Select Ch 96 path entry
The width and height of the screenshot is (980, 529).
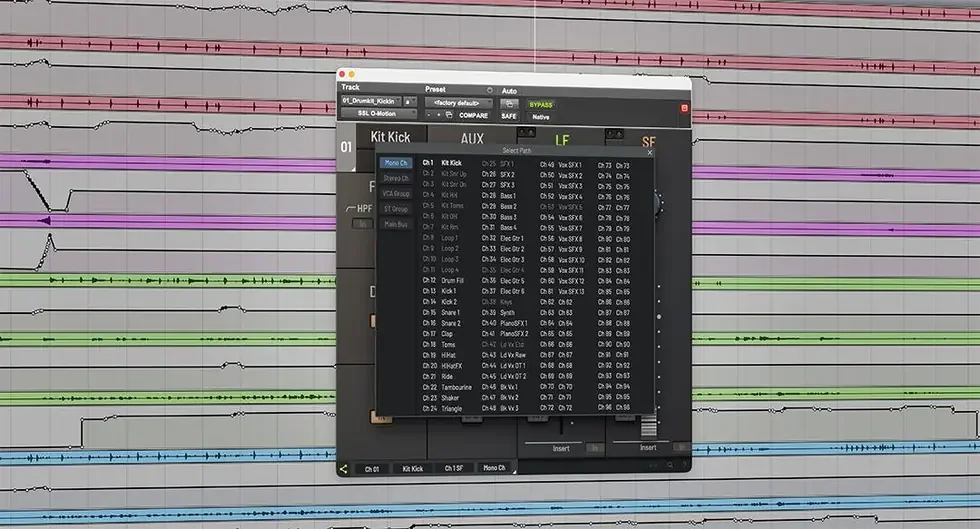pyautogui.click(x=614, y=407)
